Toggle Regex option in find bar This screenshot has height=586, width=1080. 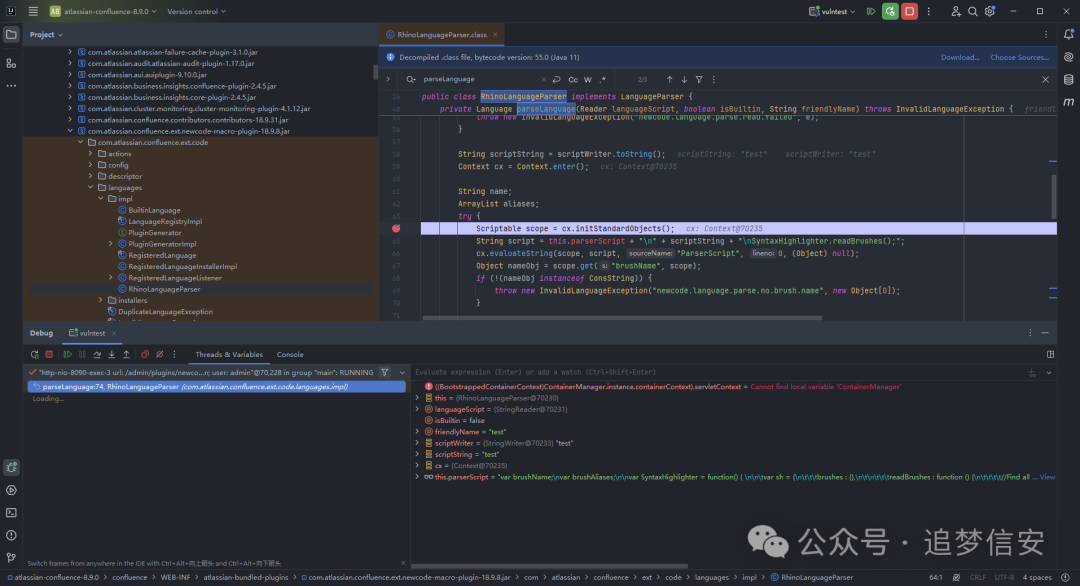(603, 80)
